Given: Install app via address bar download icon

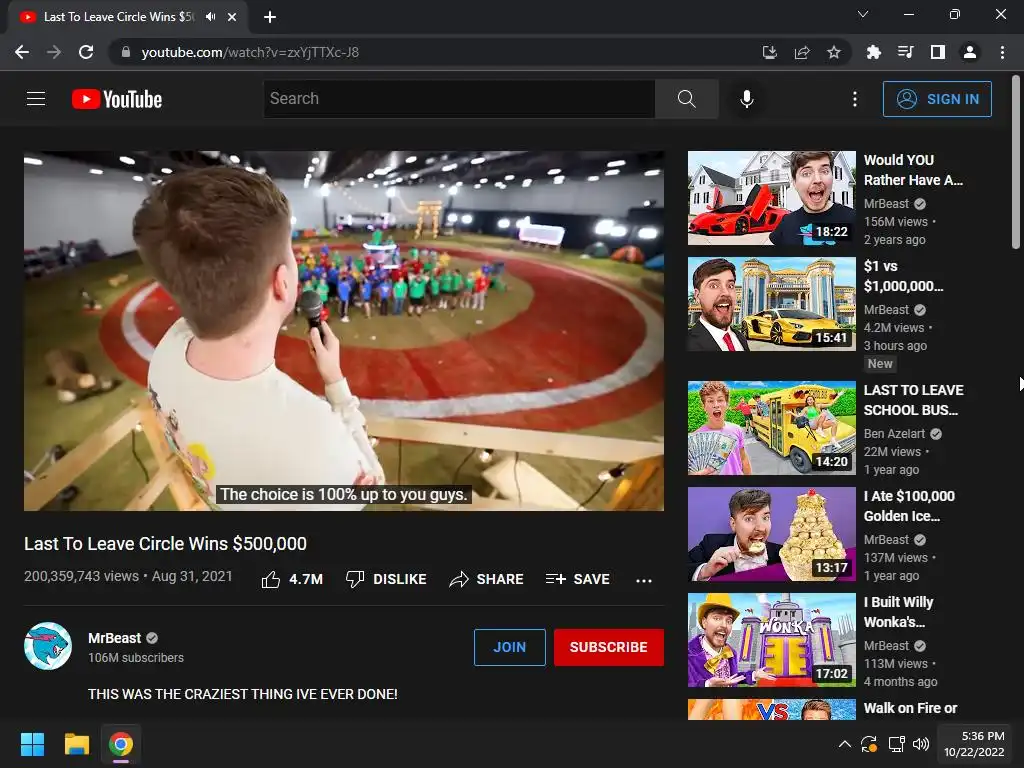Looking at the screenshot, I should (x=770, y=52).
